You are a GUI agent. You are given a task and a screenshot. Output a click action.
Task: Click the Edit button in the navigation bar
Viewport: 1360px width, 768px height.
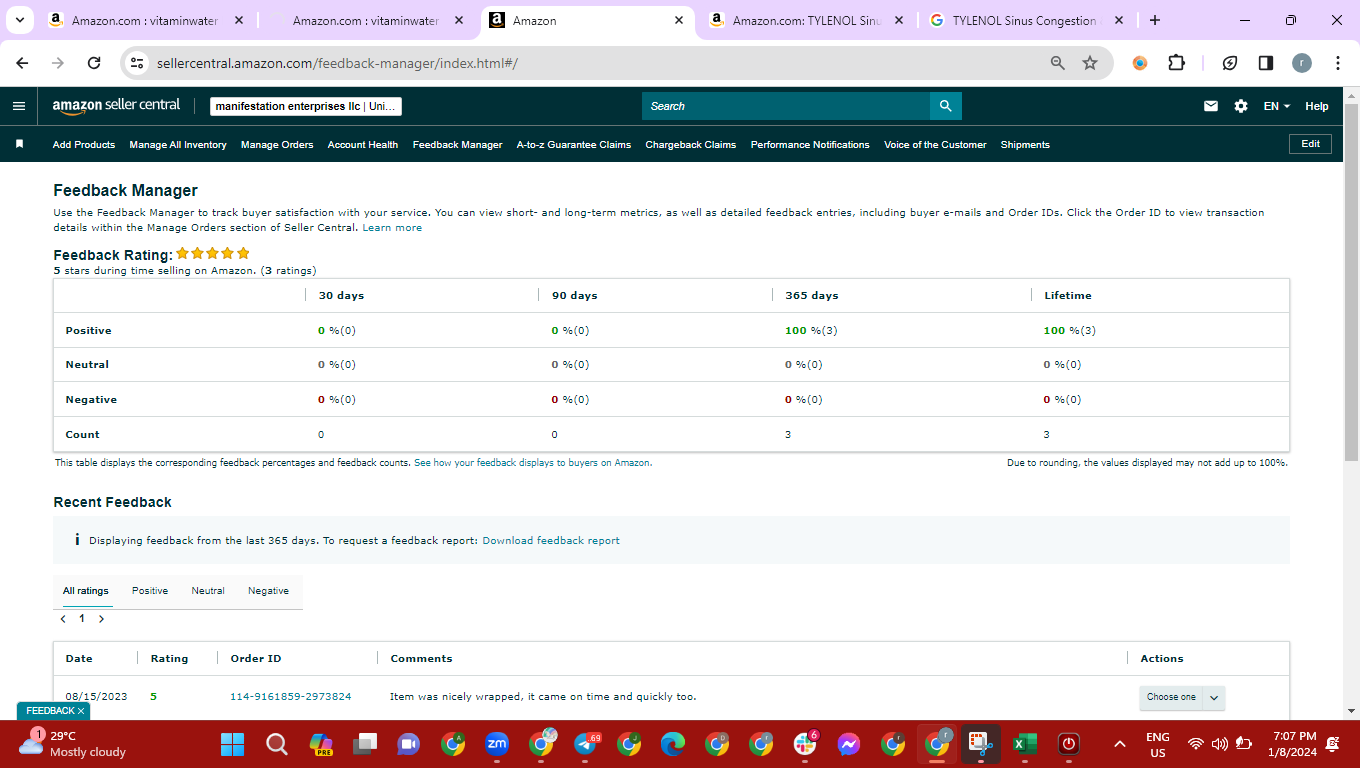(x=1311, y=144)
